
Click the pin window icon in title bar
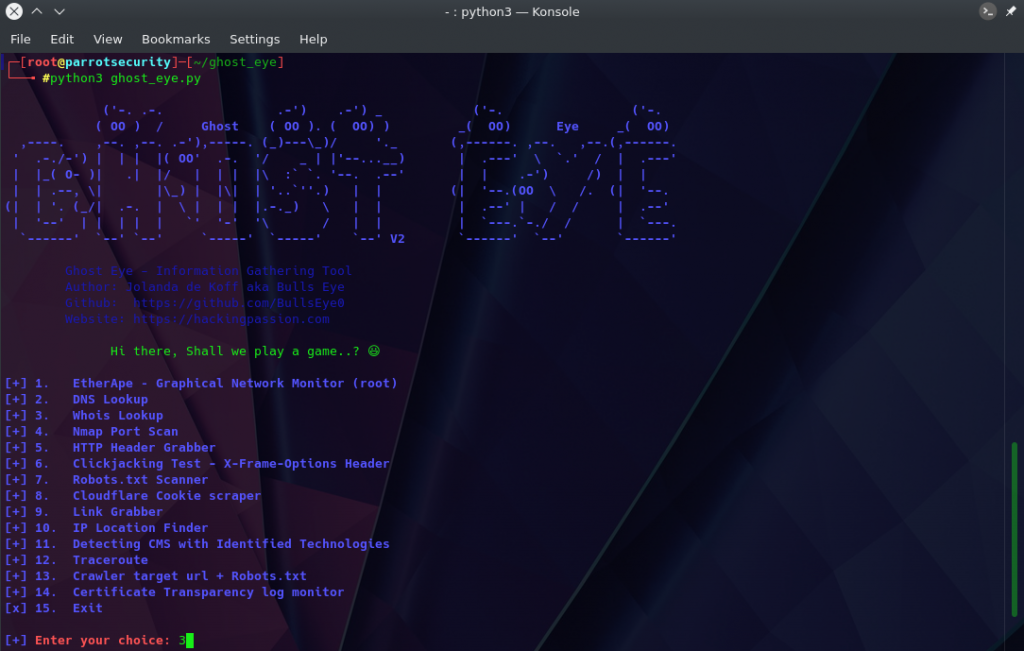coord(1011,11)
